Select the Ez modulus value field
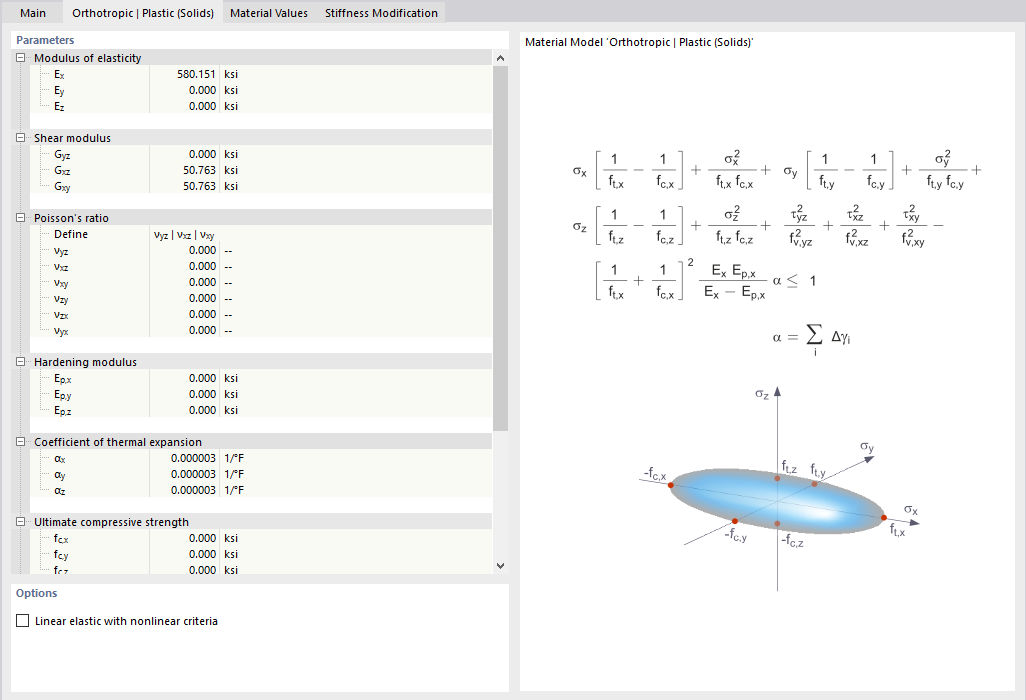This screenshot has height=700, width=1026. pos(185,106)
